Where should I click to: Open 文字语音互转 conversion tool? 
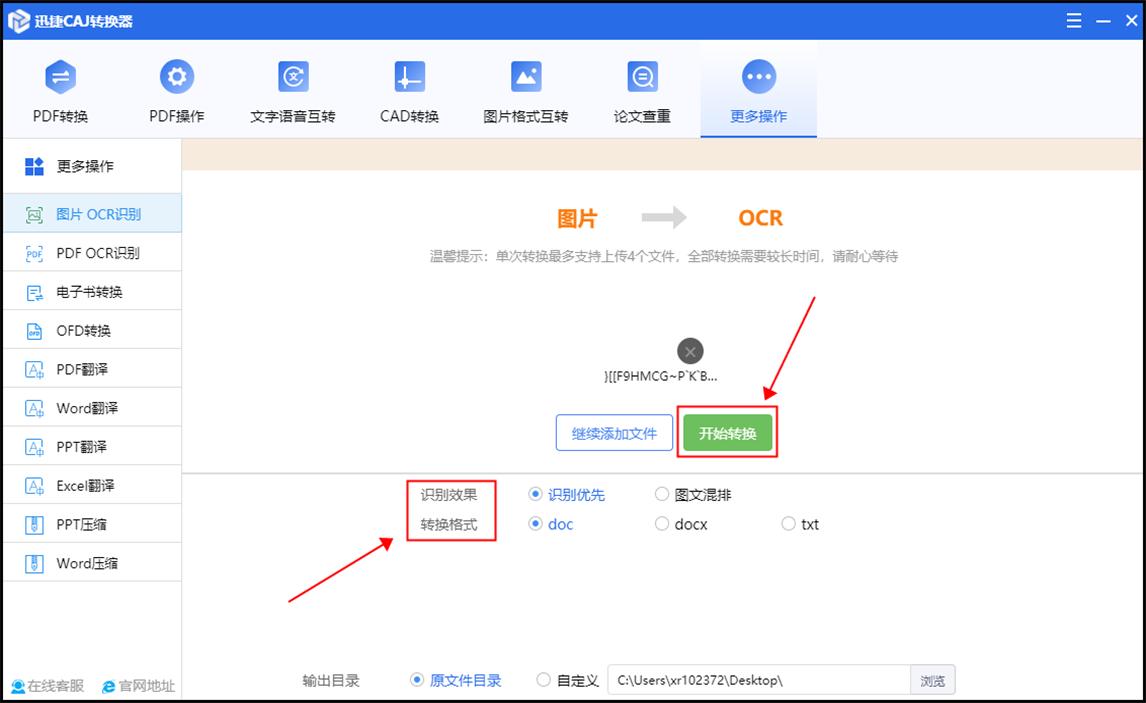click(292, 88)
